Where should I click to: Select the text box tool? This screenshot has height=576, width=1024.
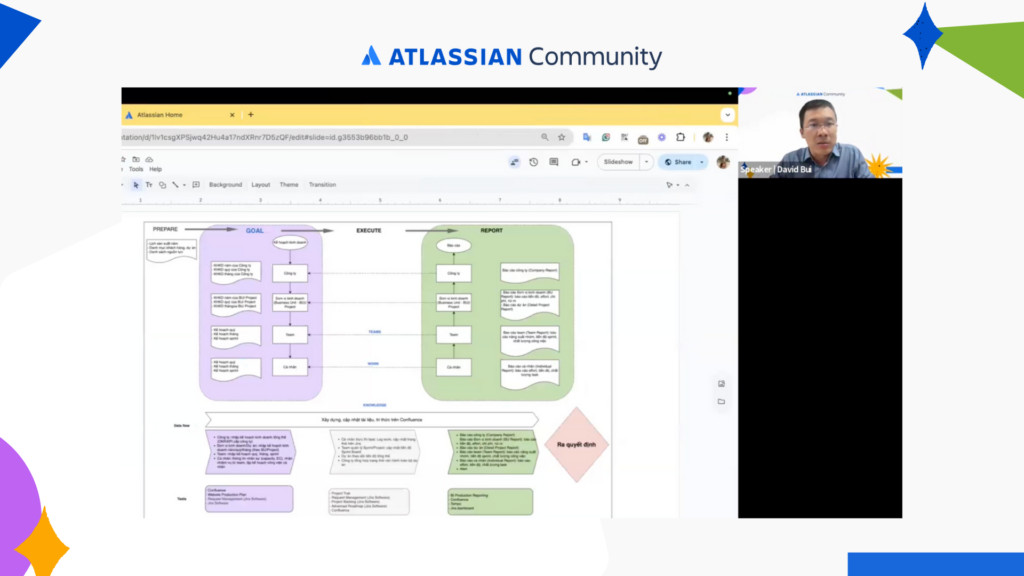(149, 185)
